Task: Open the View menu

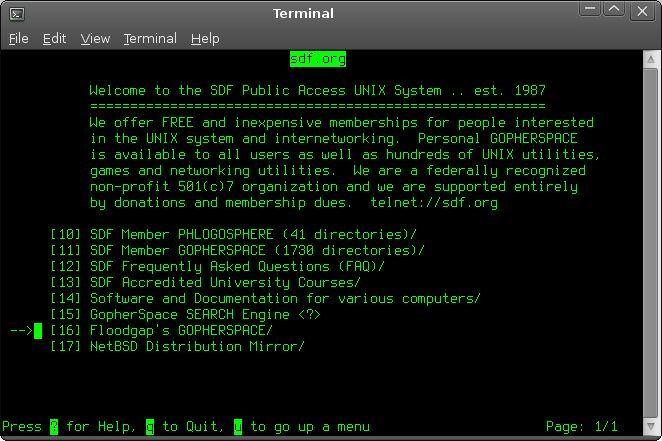Action: pos(95,39)
